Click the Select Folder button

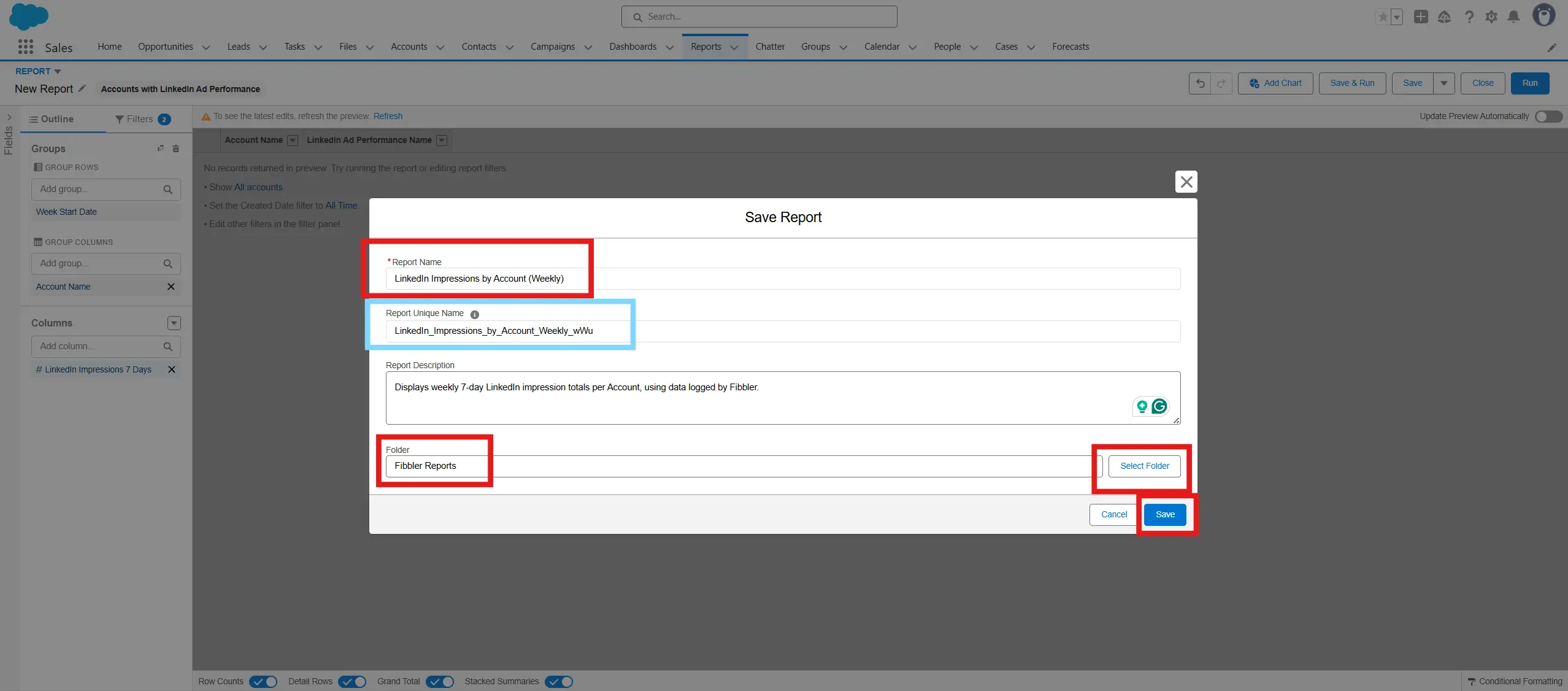coord(1144,466)
